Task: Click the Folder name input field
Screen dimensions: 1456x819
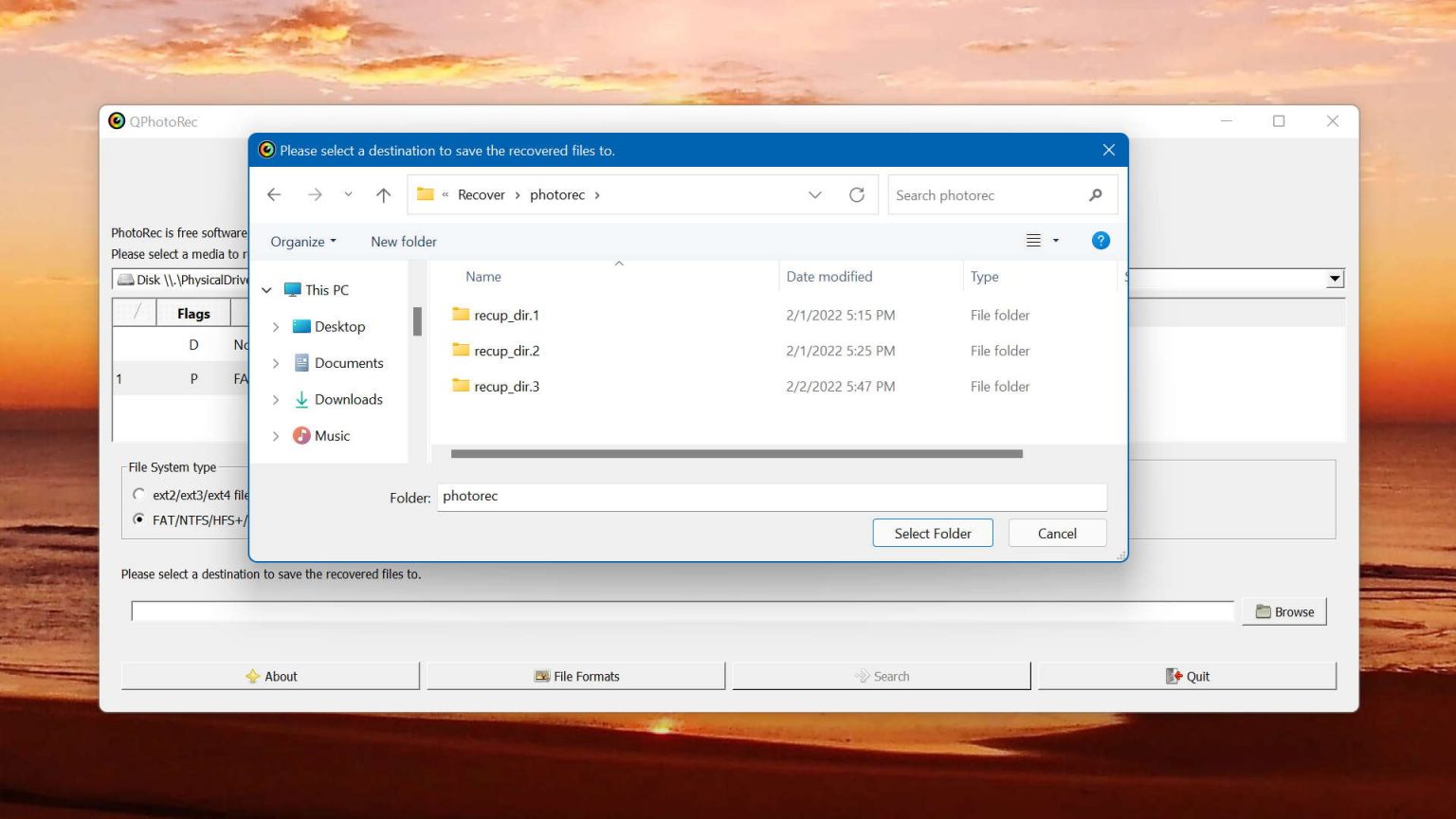Action: [771, 497]
